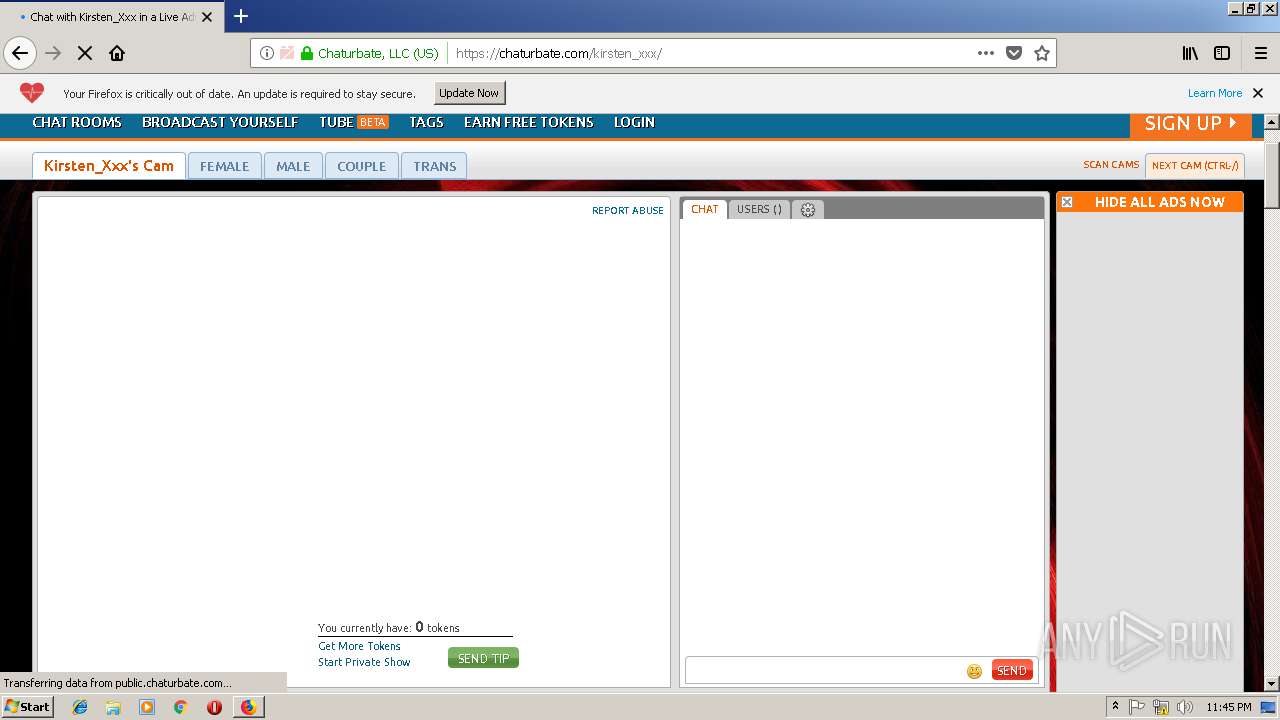Image resolution: width=1280 pixels, height=720 pixels.
Task: Click the show desktop button
Action: tap(1269, 707)
